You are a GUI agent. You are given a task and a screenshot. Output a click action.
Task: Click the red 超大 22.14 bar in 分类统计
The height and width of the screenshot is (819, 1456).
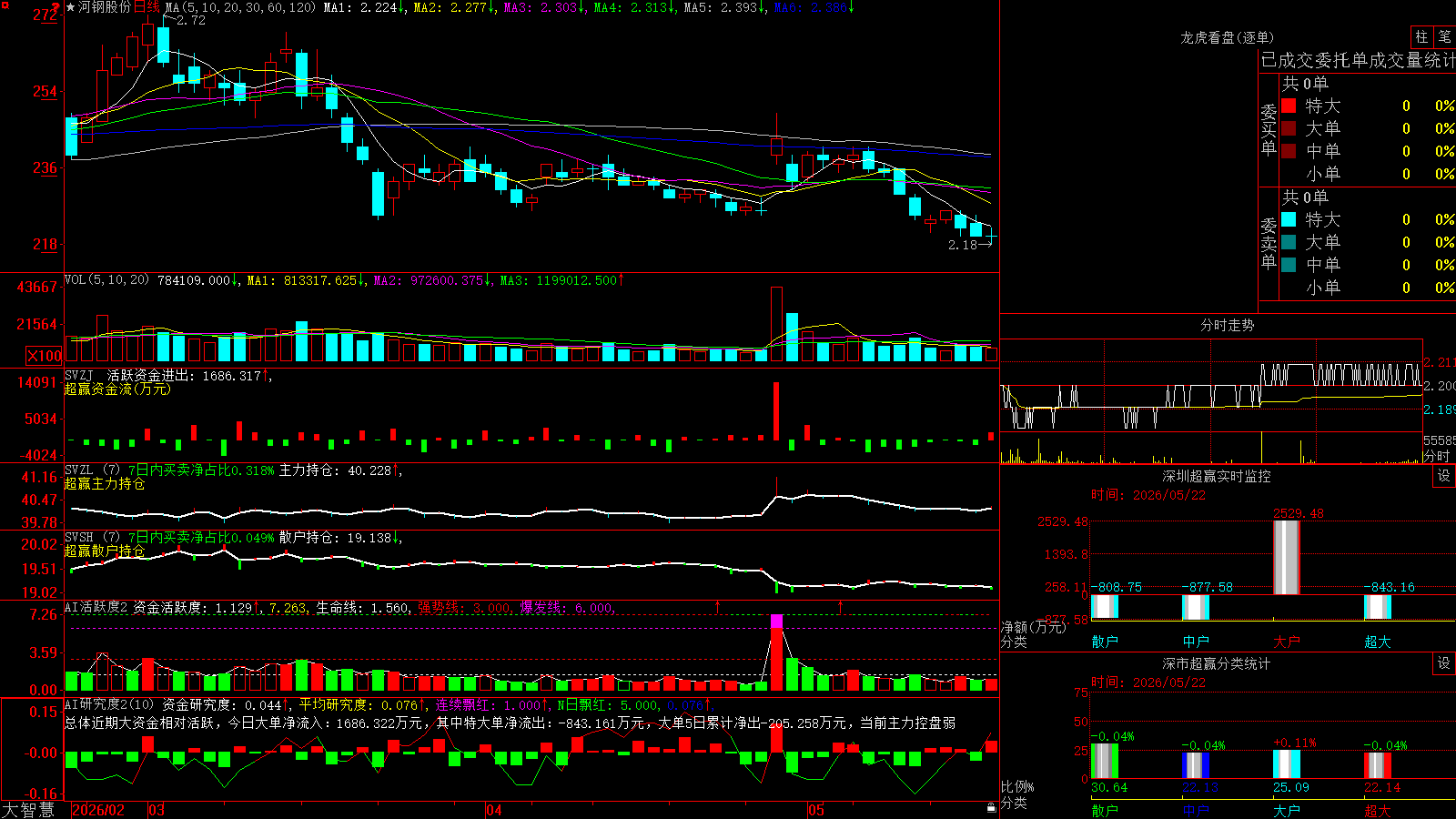pos(1378,765)
